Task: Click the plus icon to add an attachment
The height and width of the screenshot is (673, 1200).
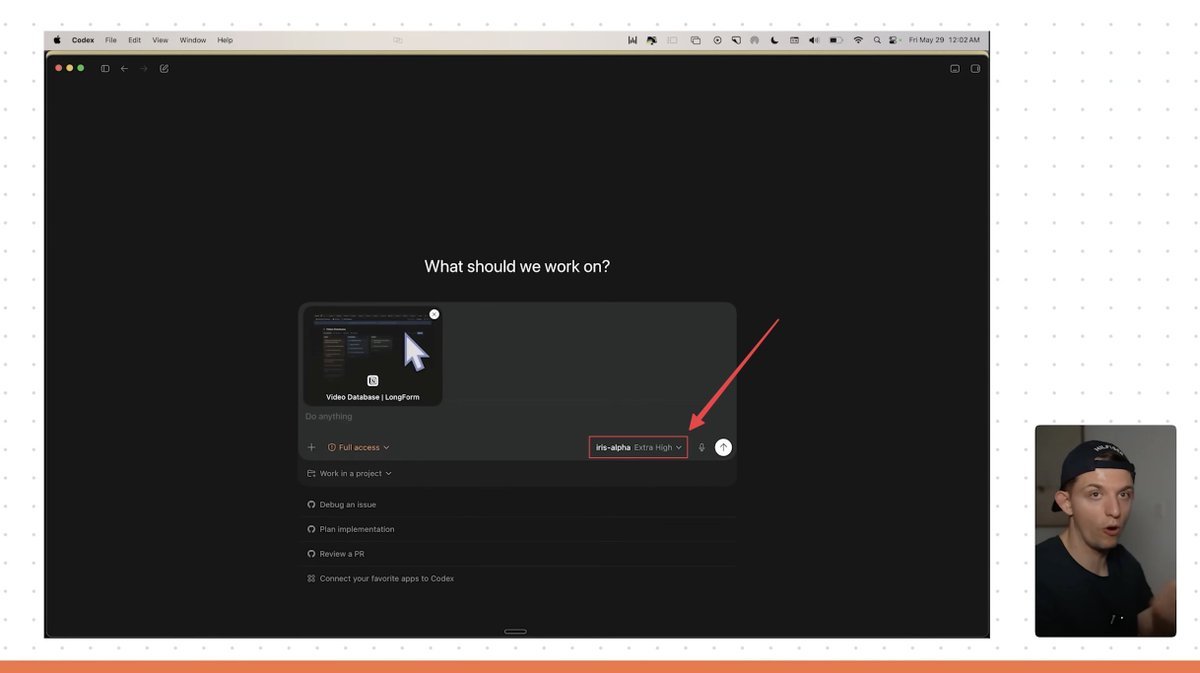Action: (x=311, y=447)
